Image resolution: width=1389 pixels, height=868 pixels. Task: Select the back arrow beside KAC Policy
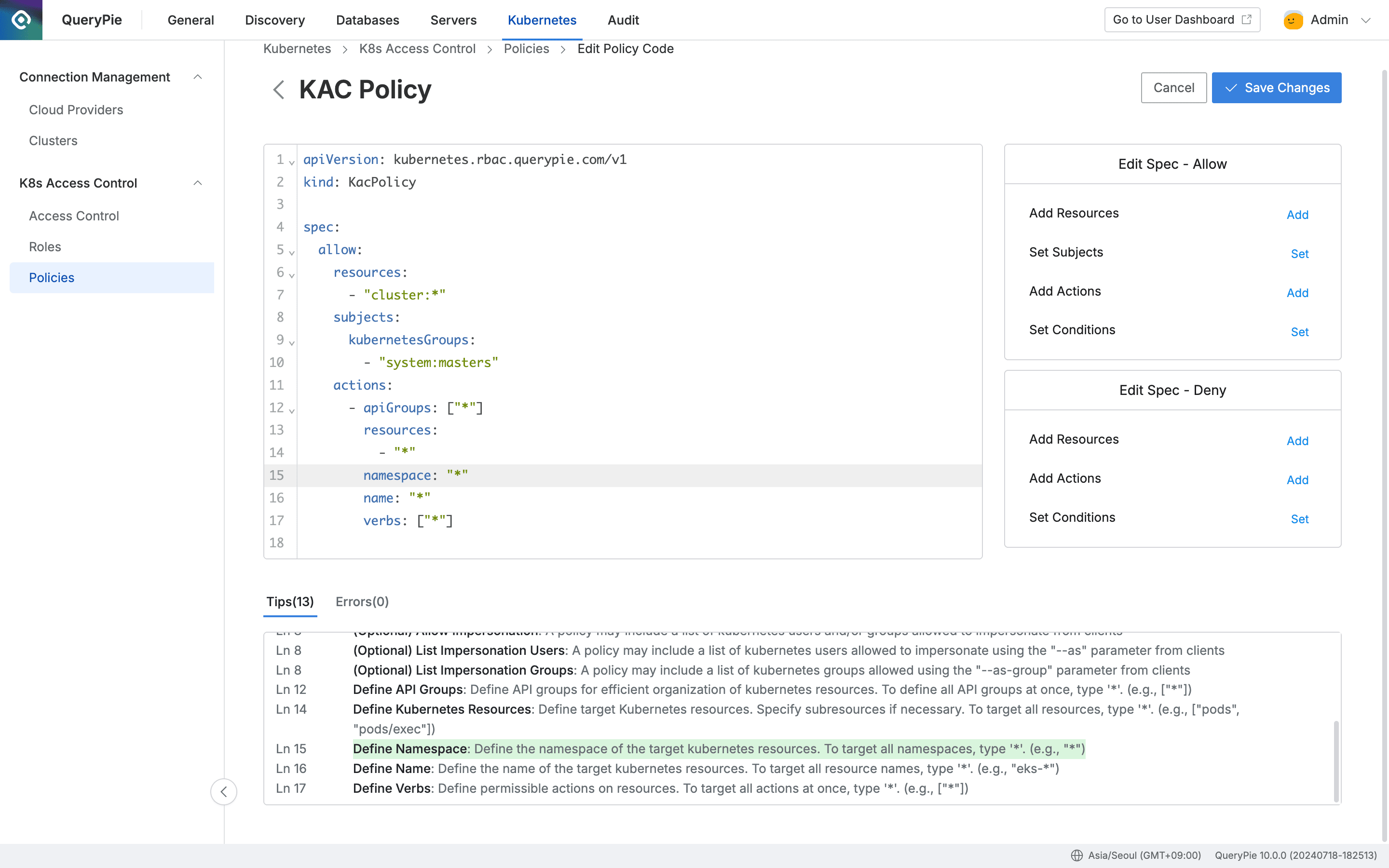279,90
